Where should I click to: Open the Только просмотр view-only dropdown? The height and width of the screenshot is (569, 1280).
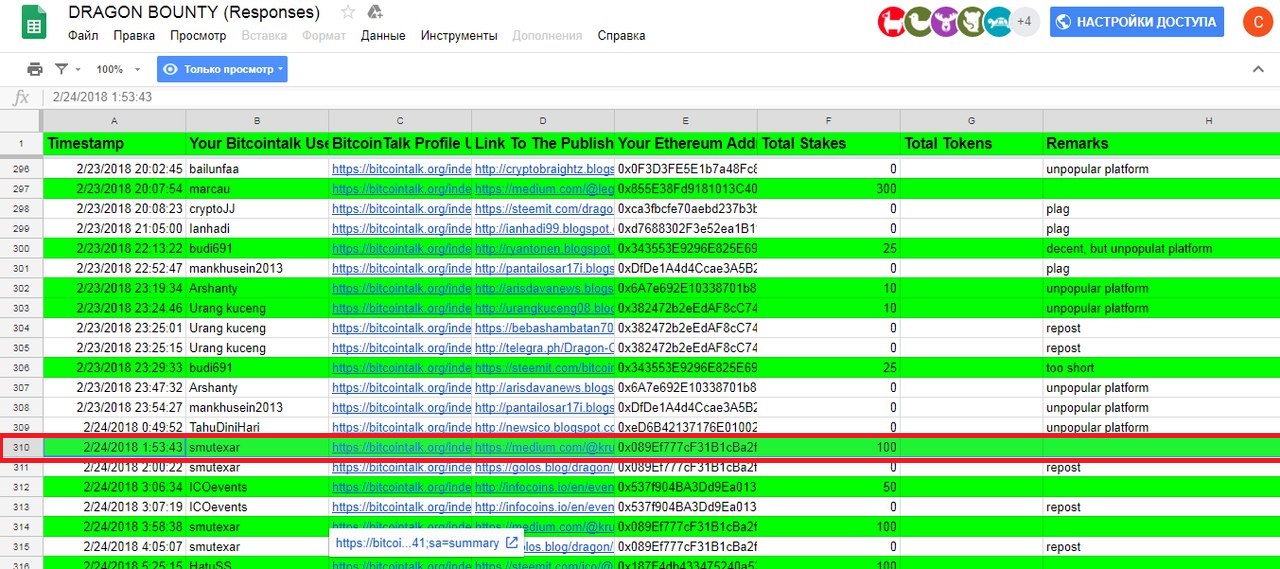(x=222, y=69)
